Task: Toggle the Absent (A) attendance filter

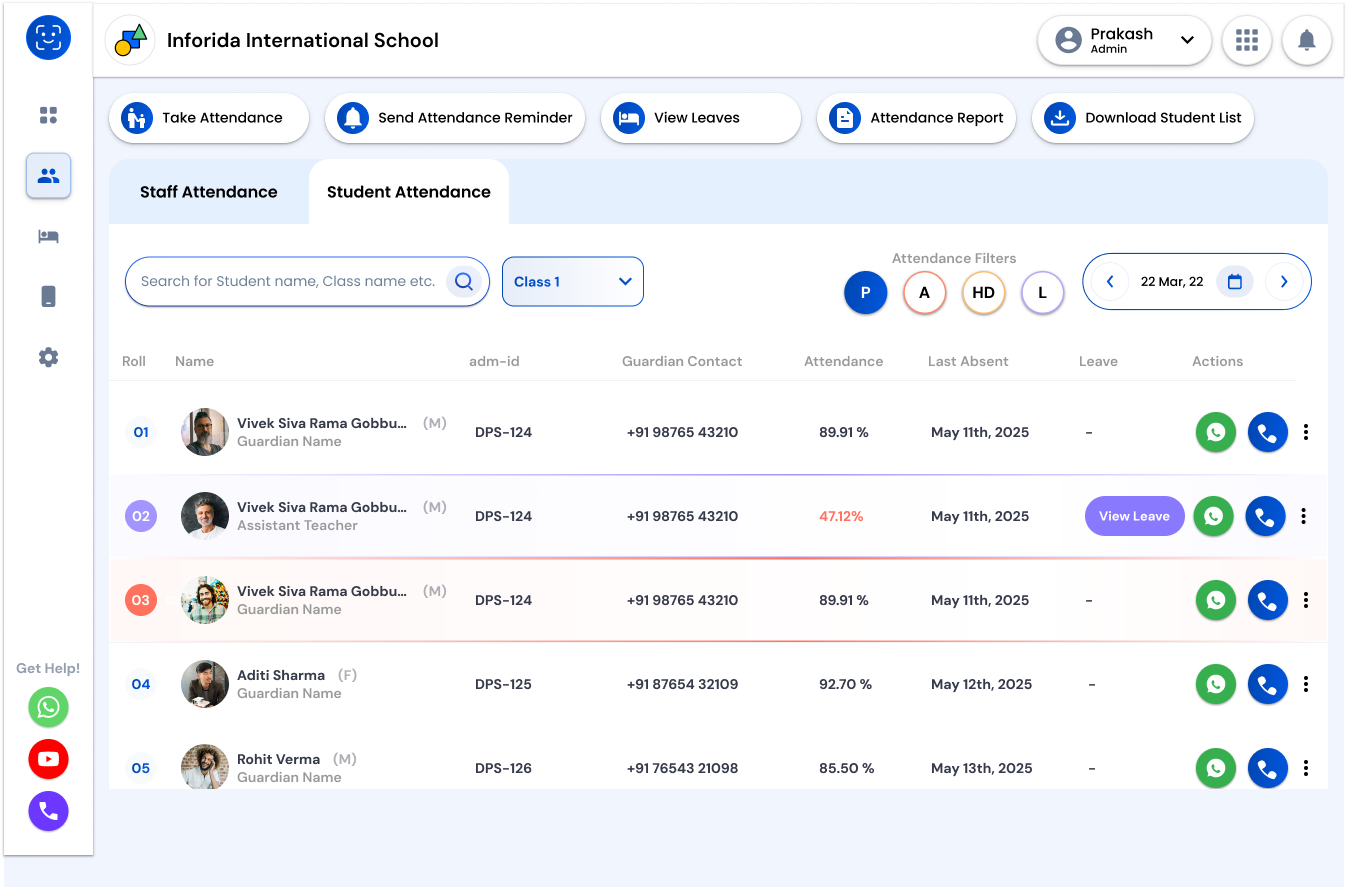Action: click(x=924, y=293)
